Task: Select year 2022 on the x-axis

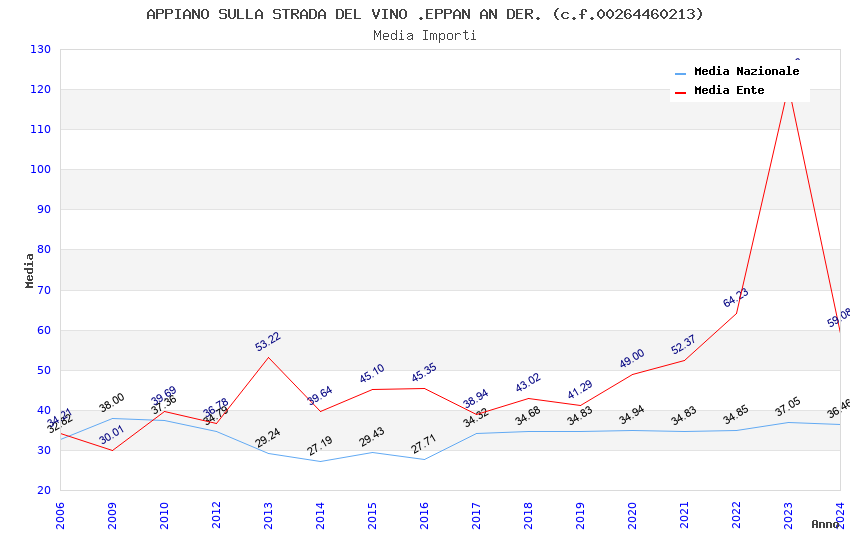Action: (x=737, y=515)
